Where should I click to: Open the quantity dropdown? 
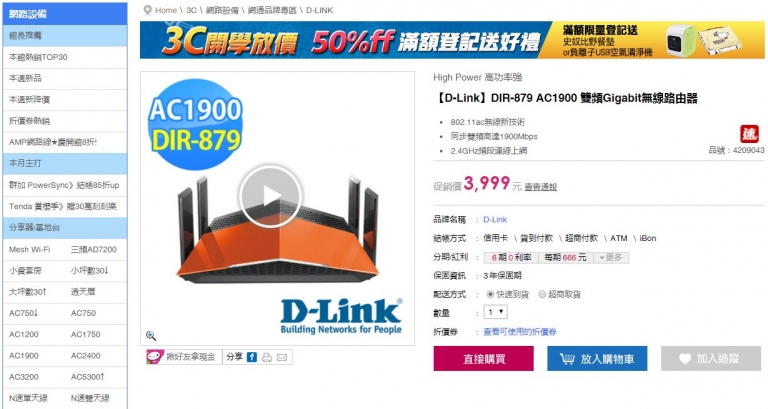(x=496, y=312)
